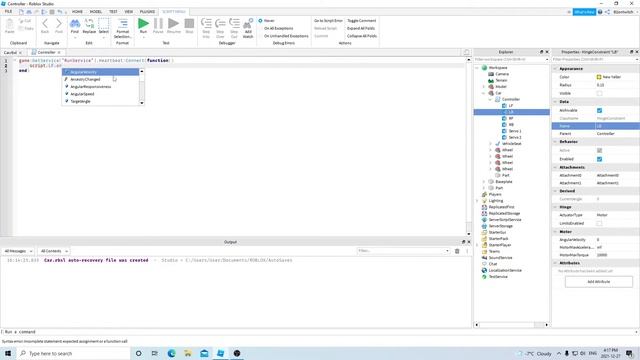
Task: Click the Step Into debugger icon
Action: pos(206,24)
